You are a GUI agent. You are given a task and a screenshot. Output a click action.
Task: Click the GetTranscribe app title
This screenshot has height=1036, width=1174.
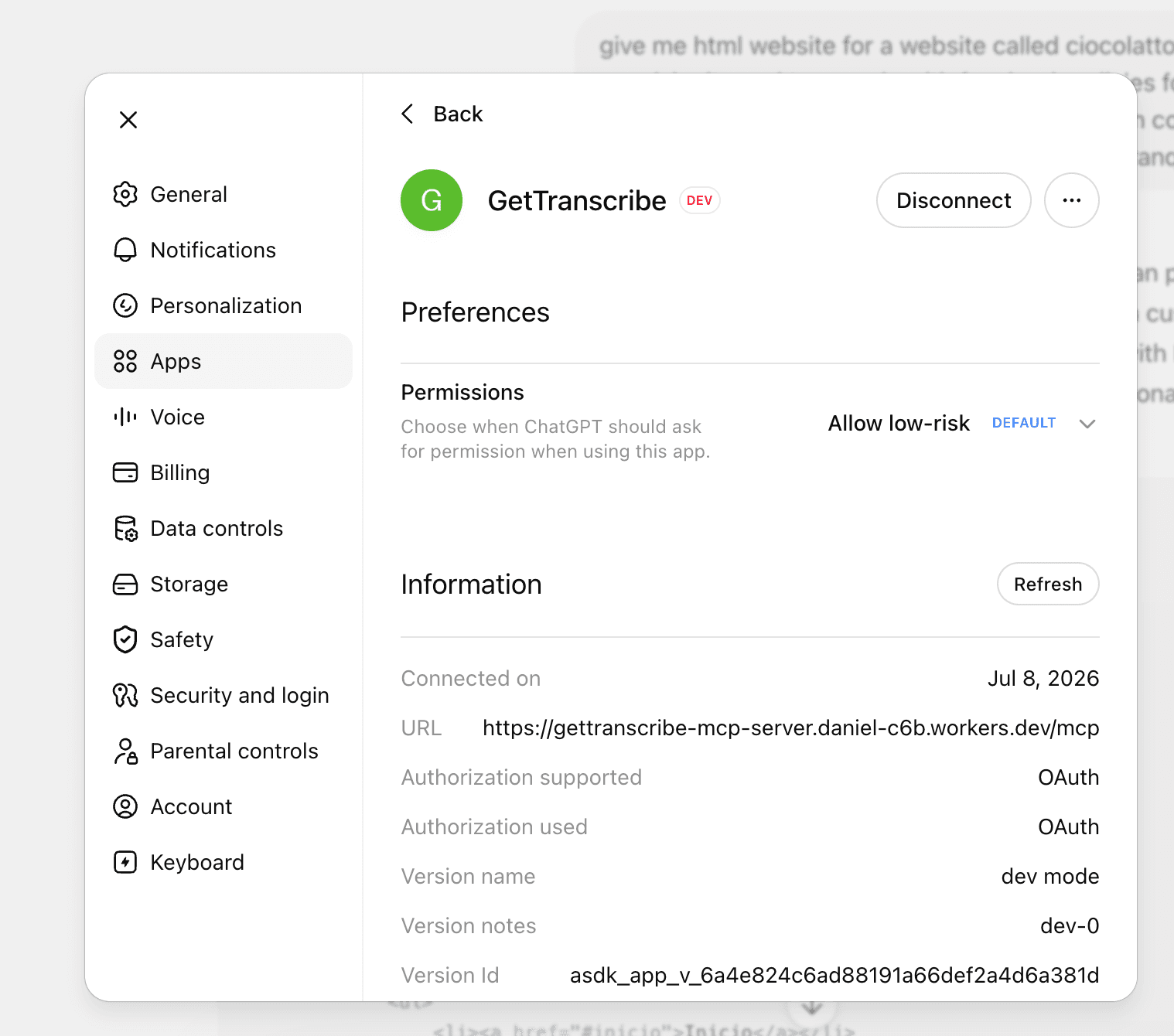pyautogui.click(x=577, y=200)
